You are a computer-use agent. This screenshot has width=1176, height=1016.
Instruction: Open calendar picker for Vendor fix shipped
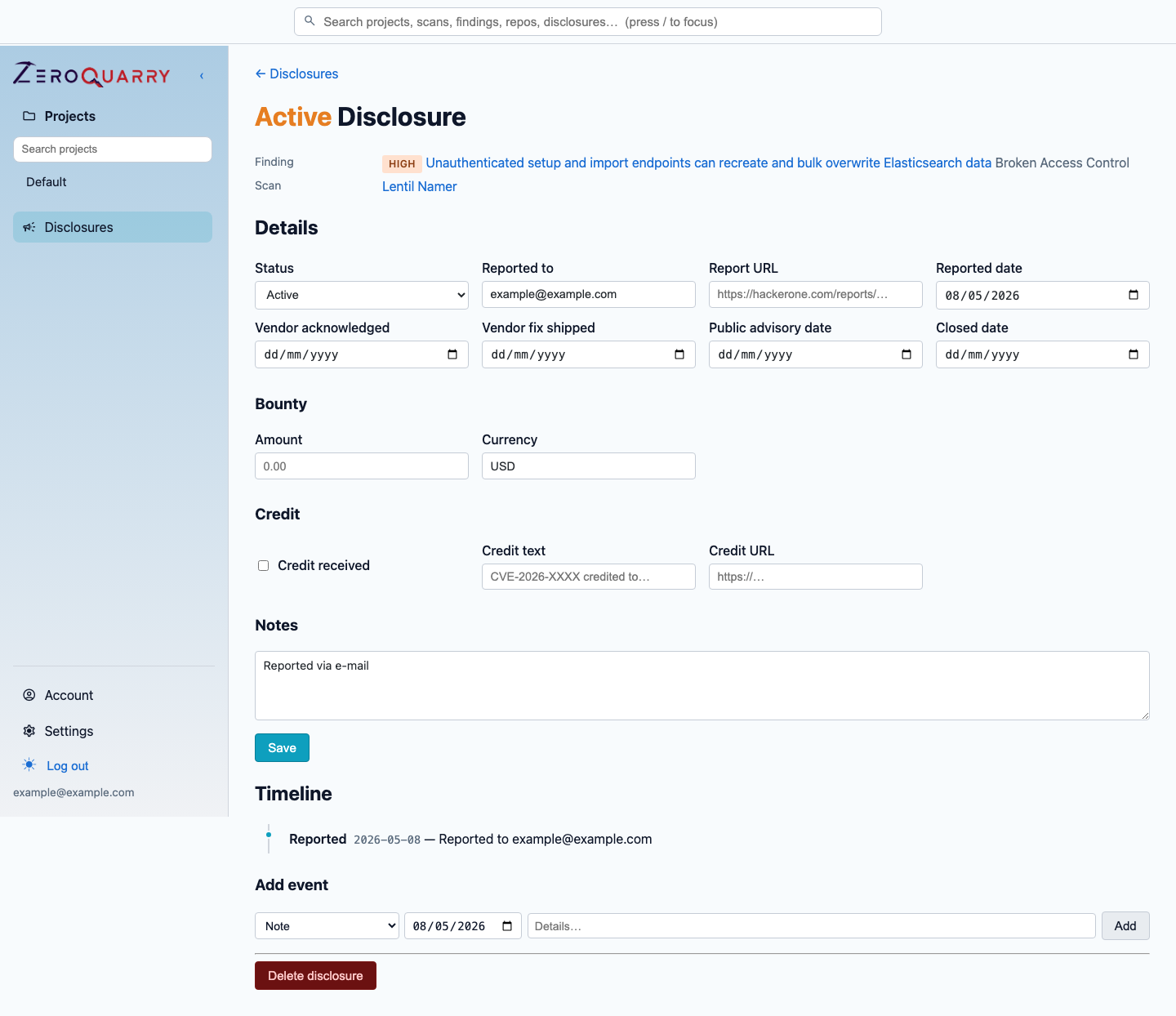(x=679, y=354)
